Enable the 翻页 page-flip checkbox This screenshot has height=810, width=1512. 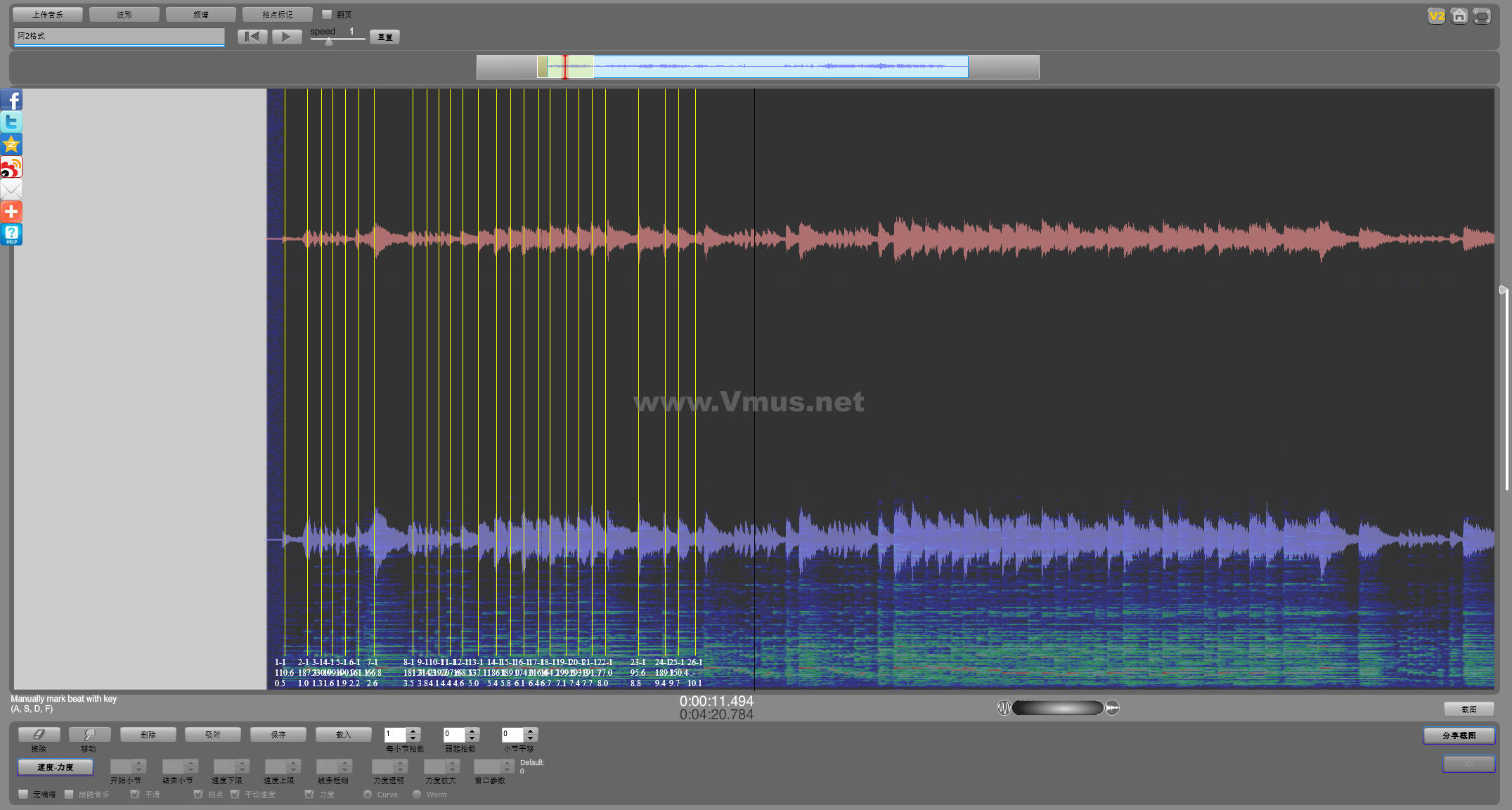(x=327, y=14)
